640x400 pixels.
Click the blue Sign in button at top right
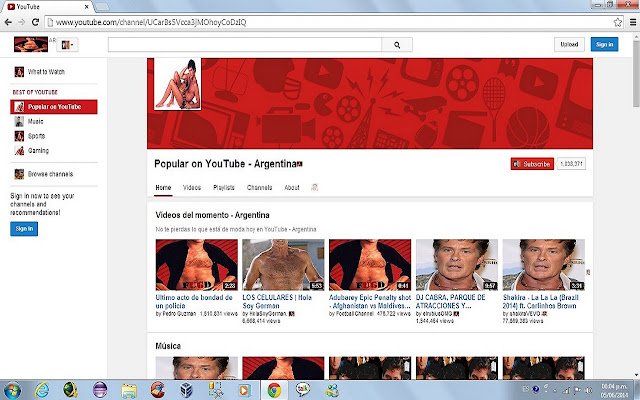coord(604,44)
